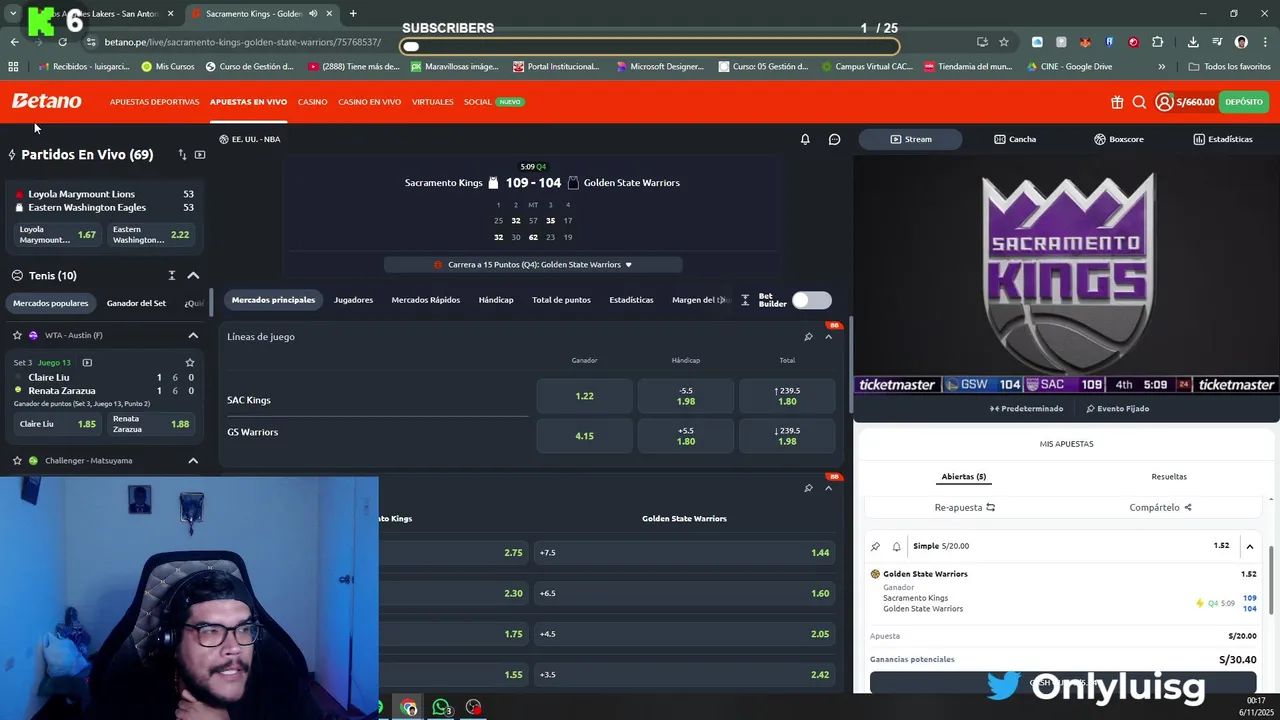
Task: Open Chrome tab search dropdown arrow
Action: (x=13, y=14)
